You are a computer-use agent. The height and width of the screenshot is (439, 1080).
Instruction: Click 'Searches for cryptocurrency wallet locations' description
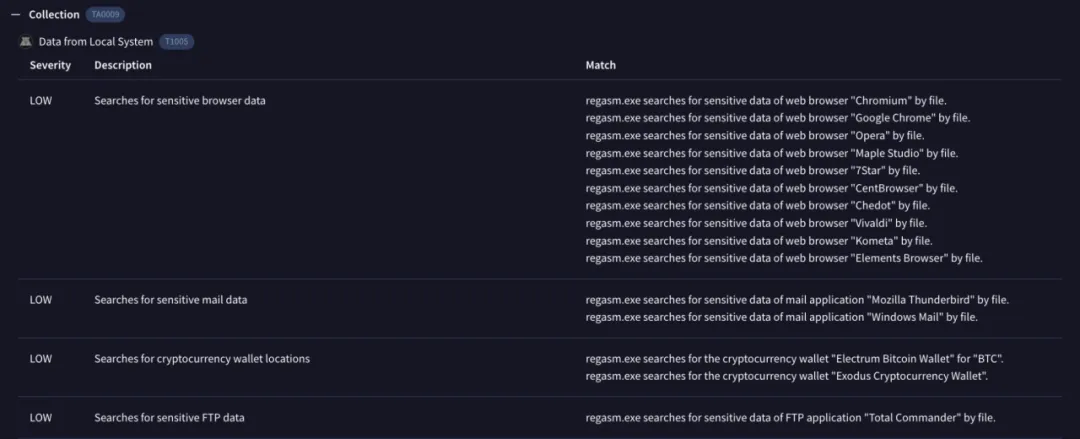(202, 359)
